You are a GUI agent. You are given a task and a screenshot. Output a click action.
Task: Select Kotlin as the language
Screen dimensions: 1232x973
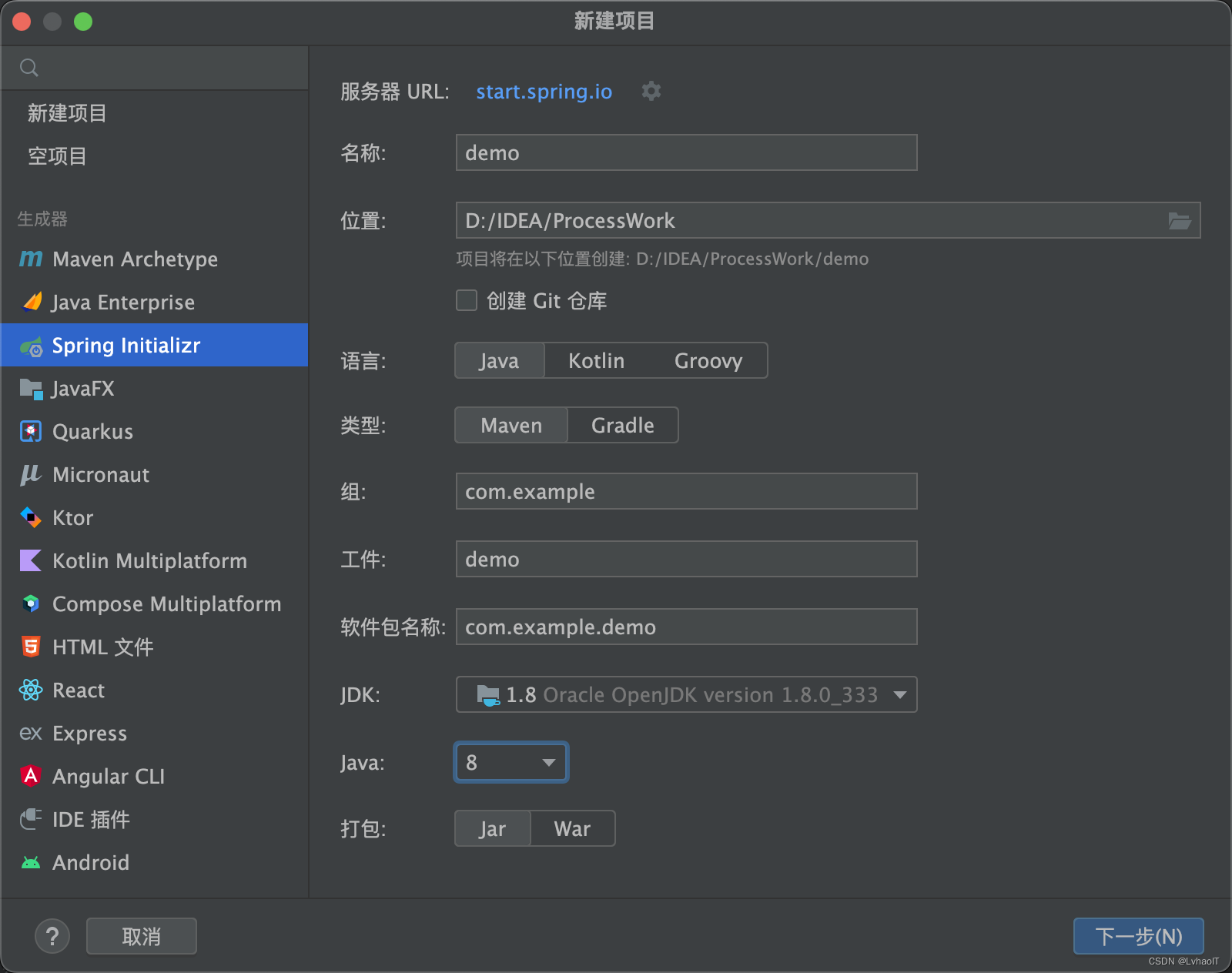[x=597, y=360]
